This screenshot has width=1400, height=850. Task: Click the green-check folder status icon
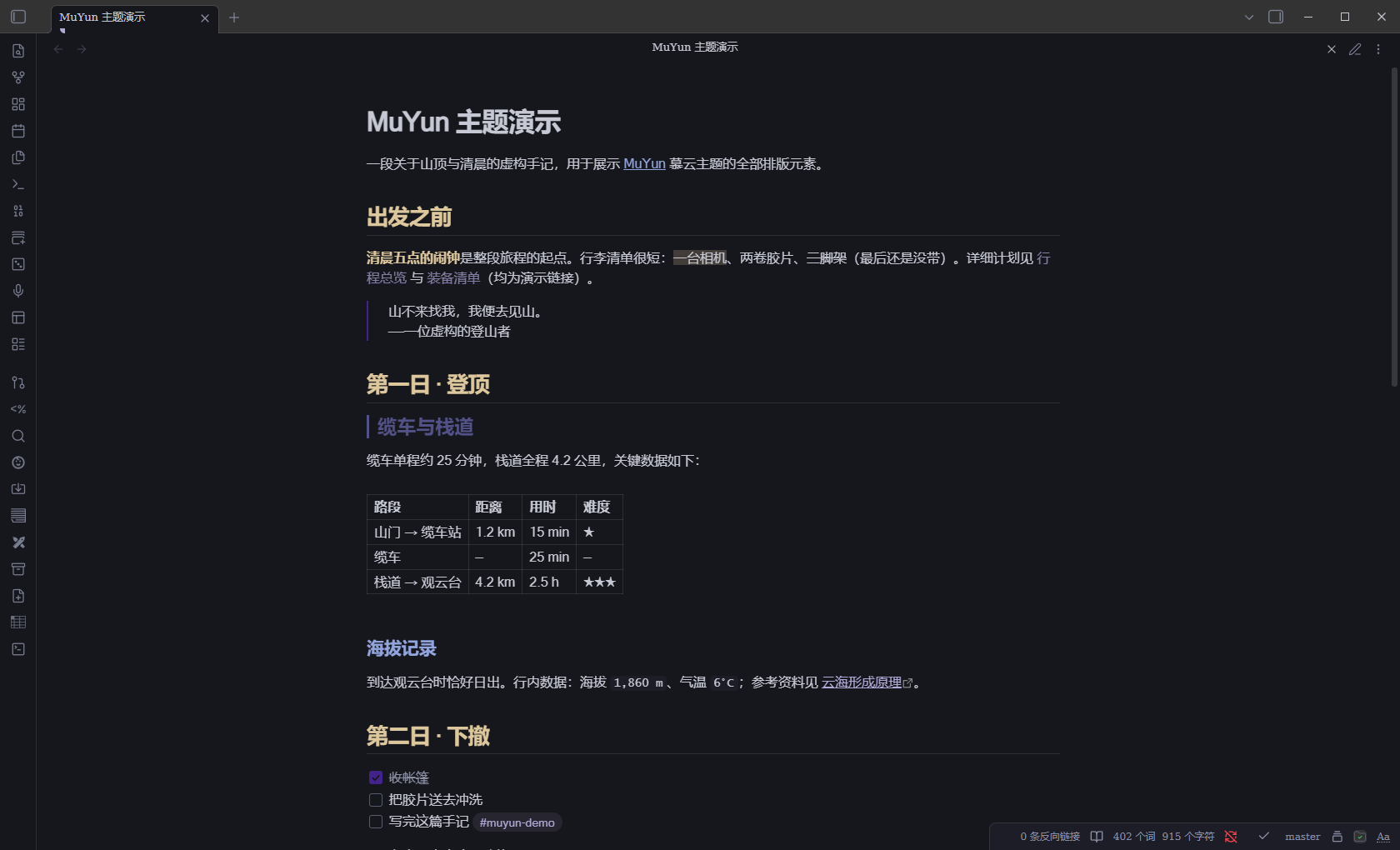pos(1360,837)
